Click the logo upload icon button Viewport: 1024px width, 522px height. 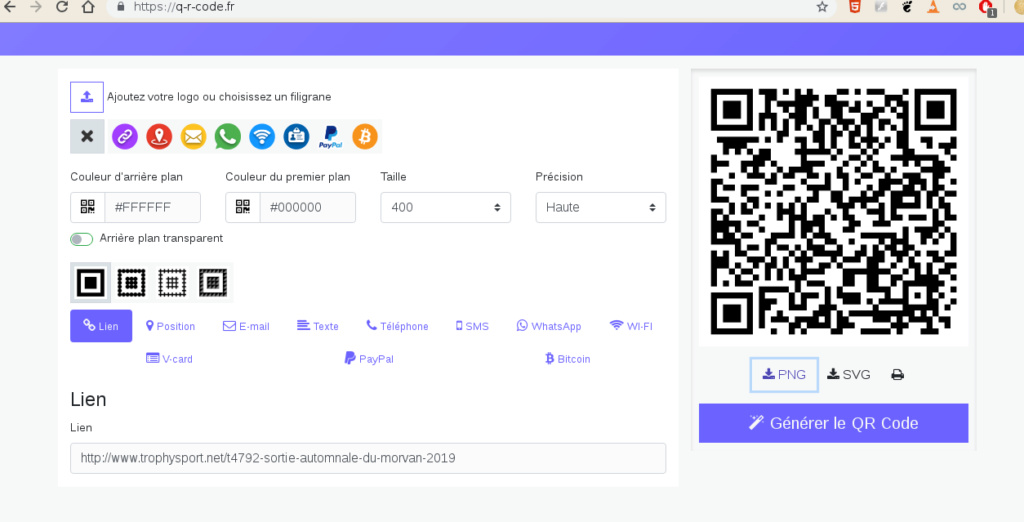tap(87, 97)
